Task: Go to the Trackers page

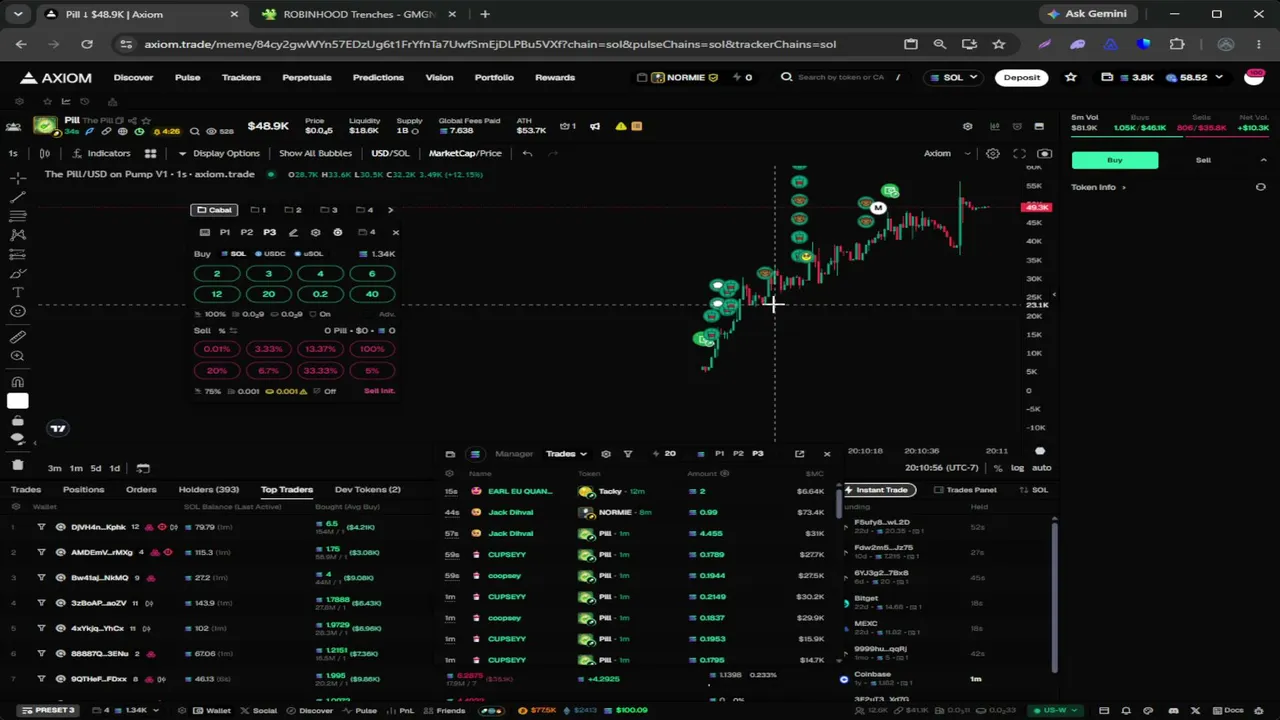Action: (x=241, y=78)
